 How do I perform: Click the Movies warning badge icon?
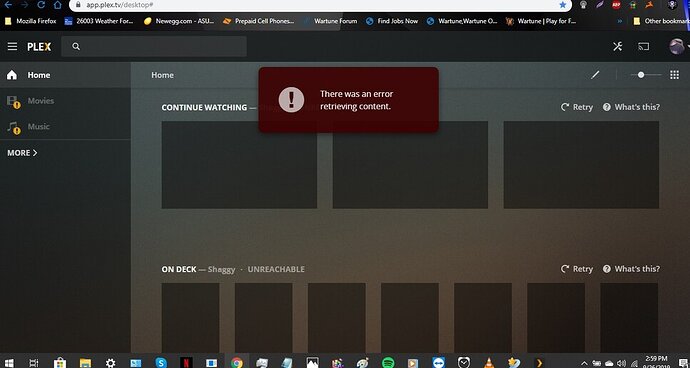pos(17,105)
